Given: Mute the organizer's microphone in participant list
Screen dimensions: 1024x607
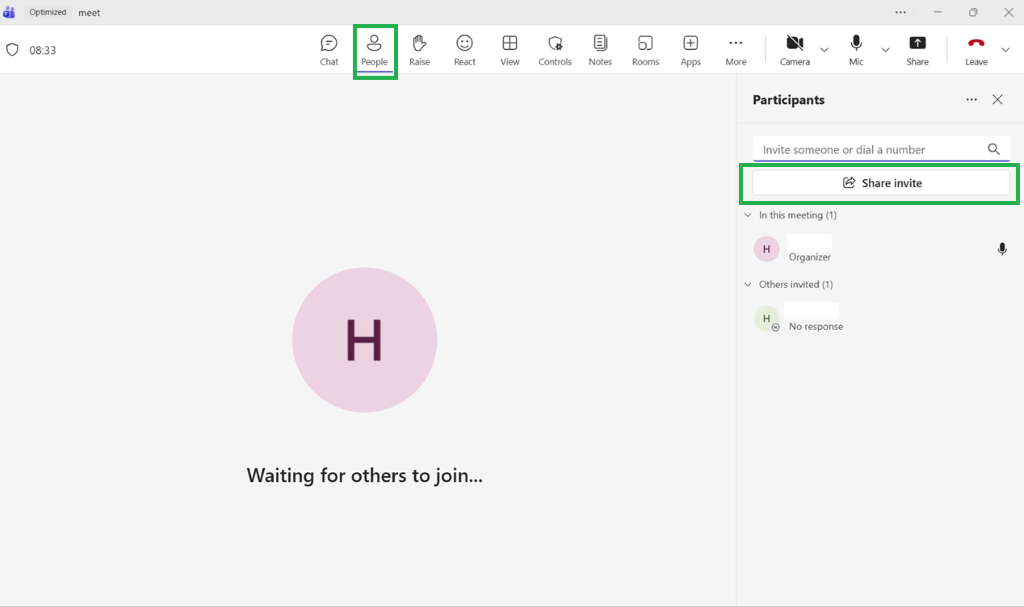Looking at the screenshot, I should (x=1002, y=249).
